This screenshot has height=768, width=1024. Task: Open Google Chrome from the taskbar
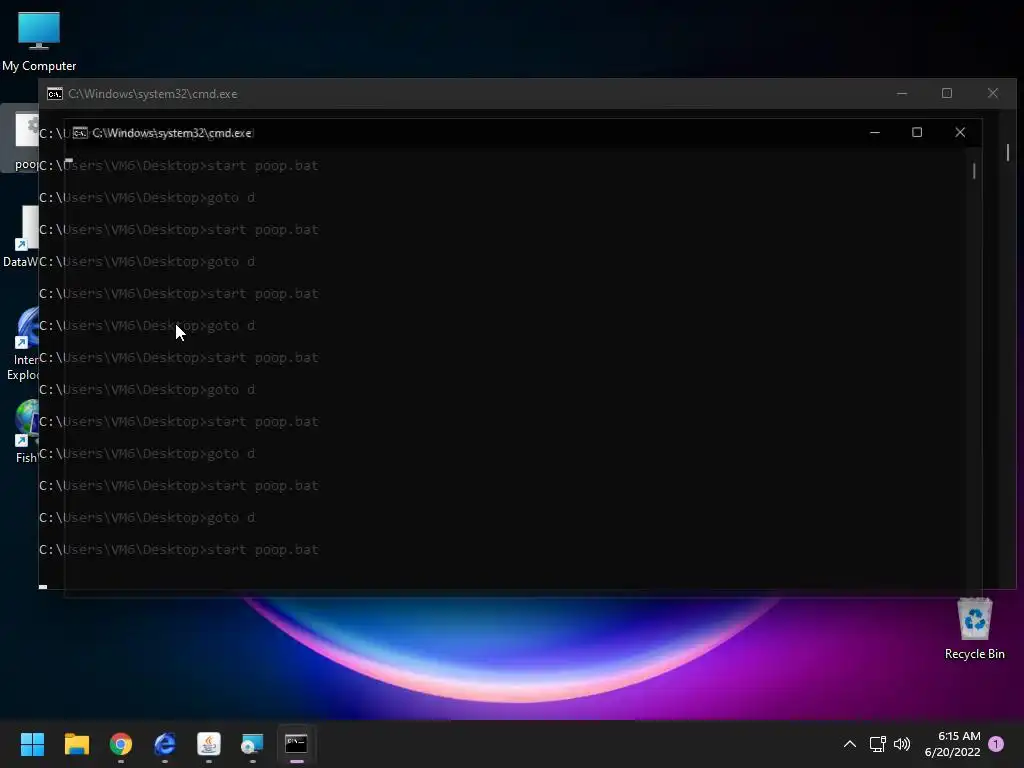tap(121, 744)
